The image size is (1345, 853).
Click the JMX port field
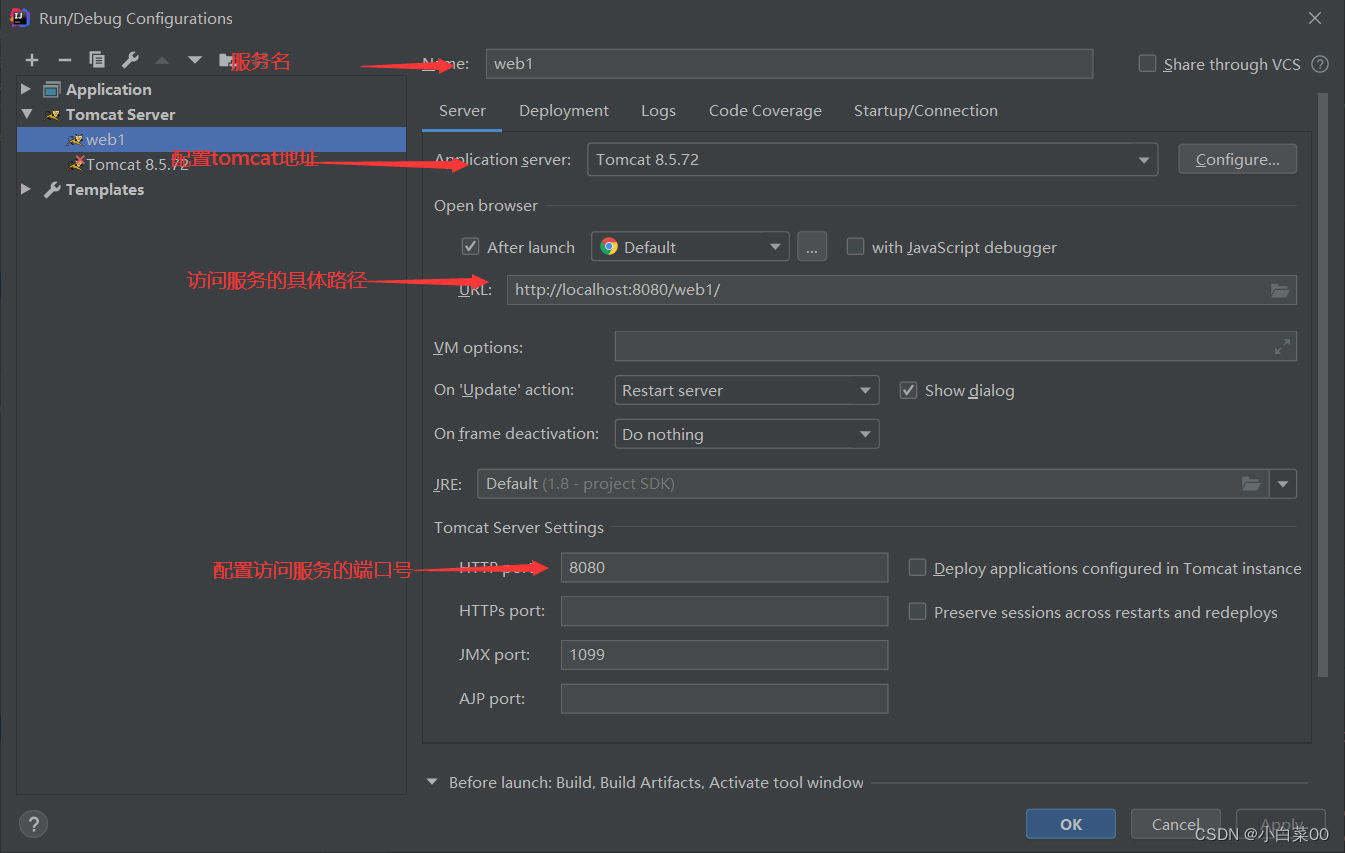click(724, 654)
